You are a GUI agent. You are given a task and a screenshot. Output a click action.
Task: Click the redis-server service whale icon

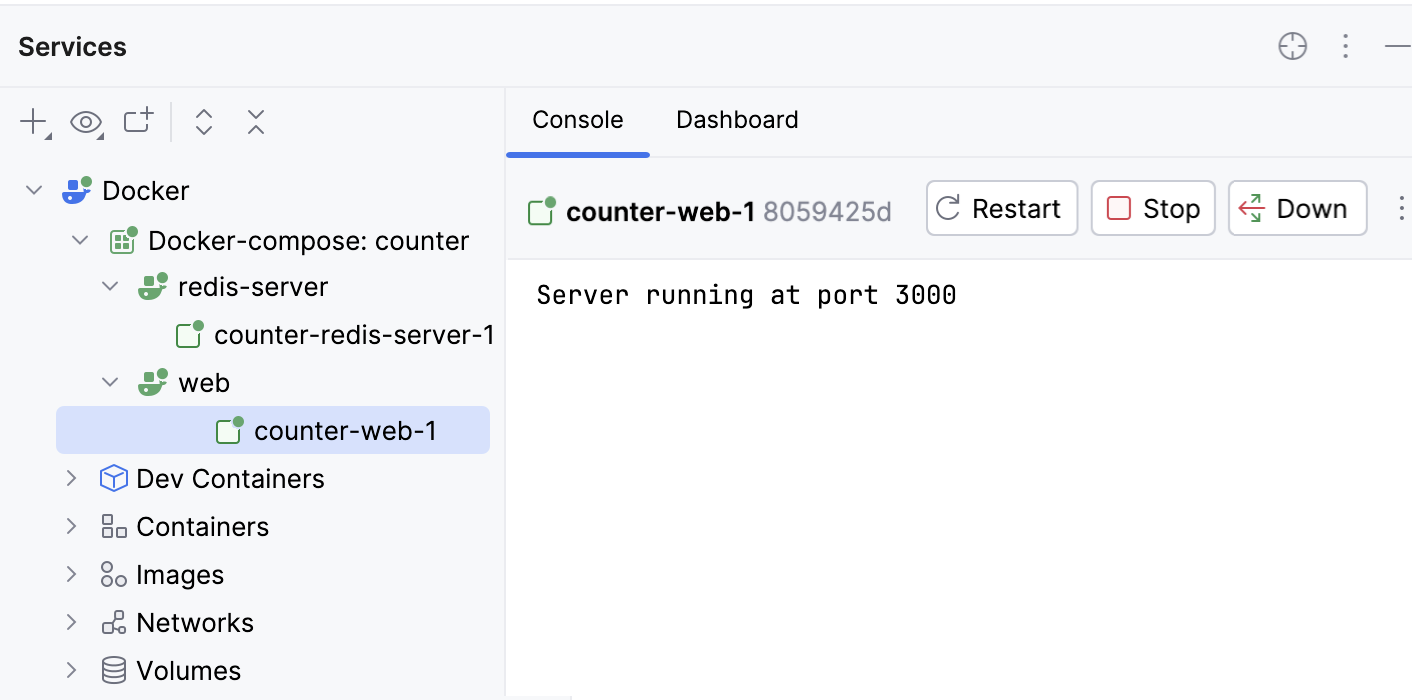coord(152,287)
